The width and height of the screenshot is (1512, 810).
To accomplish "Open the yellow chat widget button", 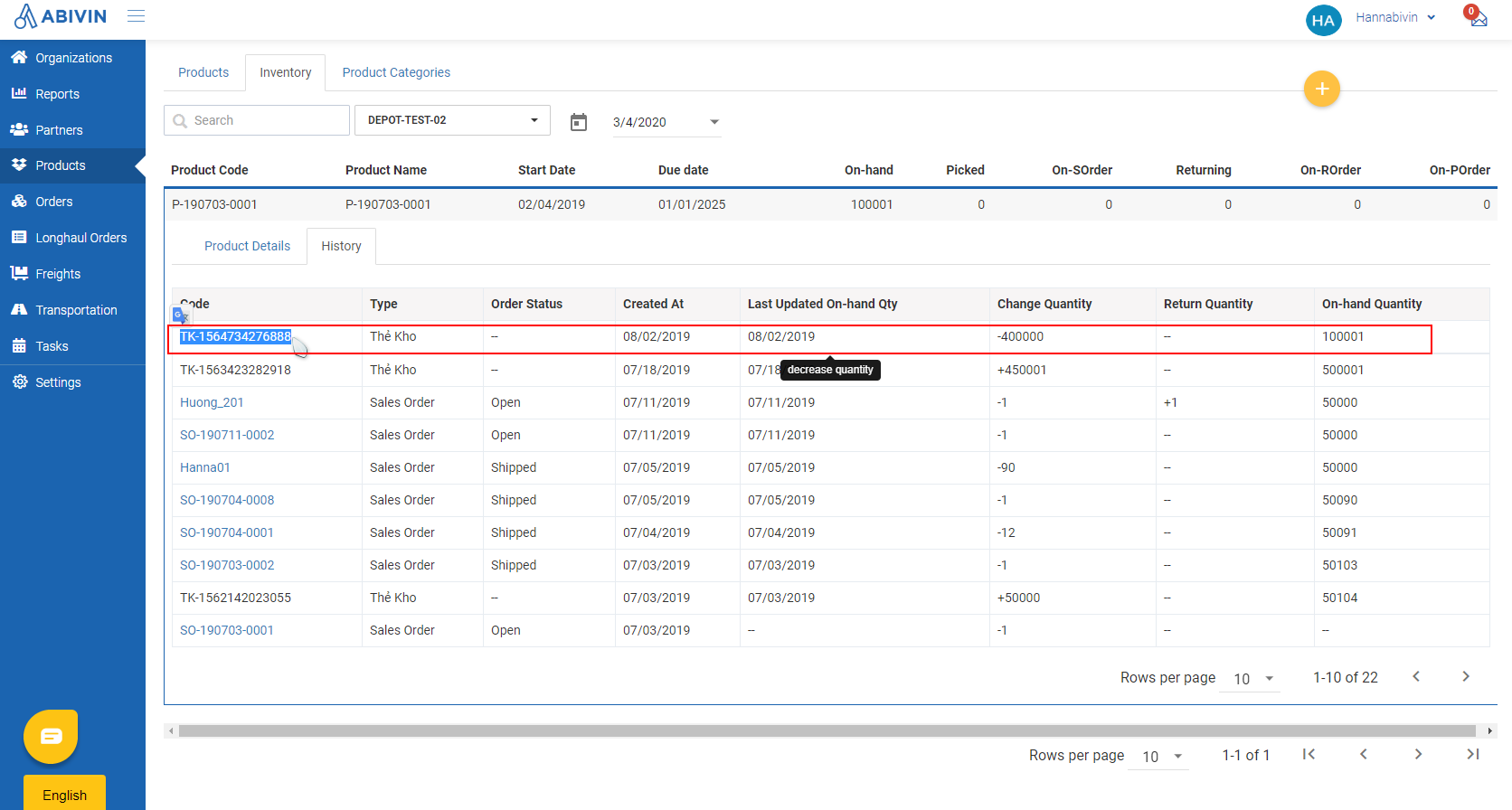I will point(51,736).
